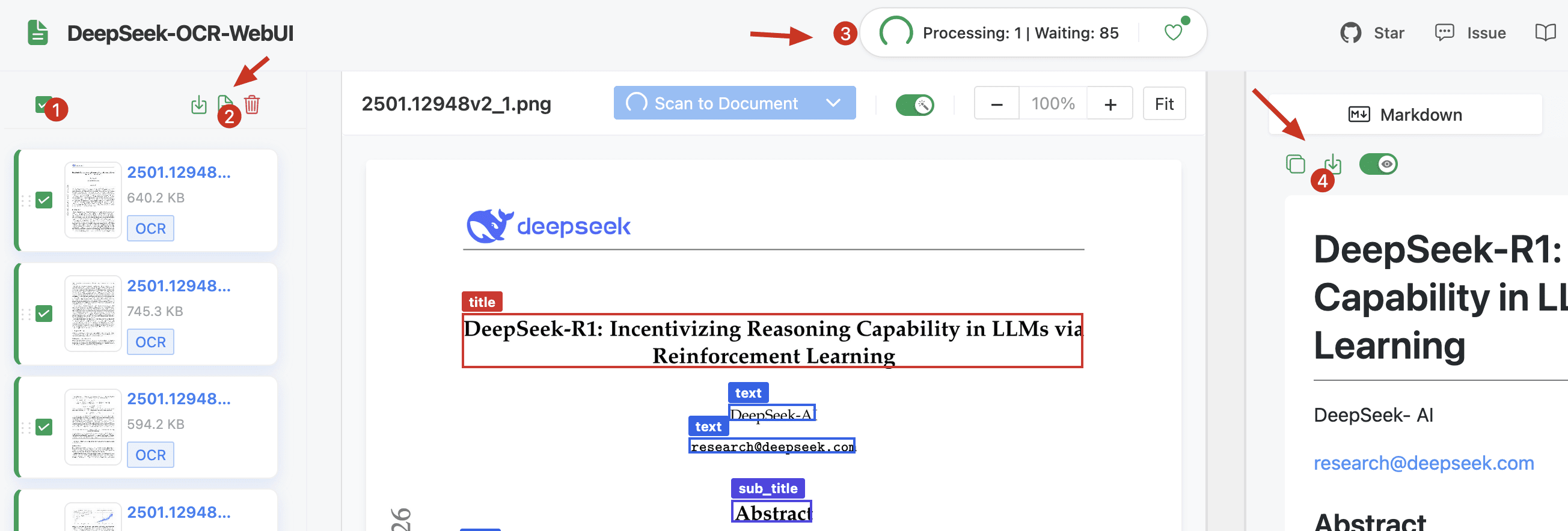The height and width of the screenshot is (531, 1568).
Task: Delete selected files with the red trash icon
Action: pos(252,105)
